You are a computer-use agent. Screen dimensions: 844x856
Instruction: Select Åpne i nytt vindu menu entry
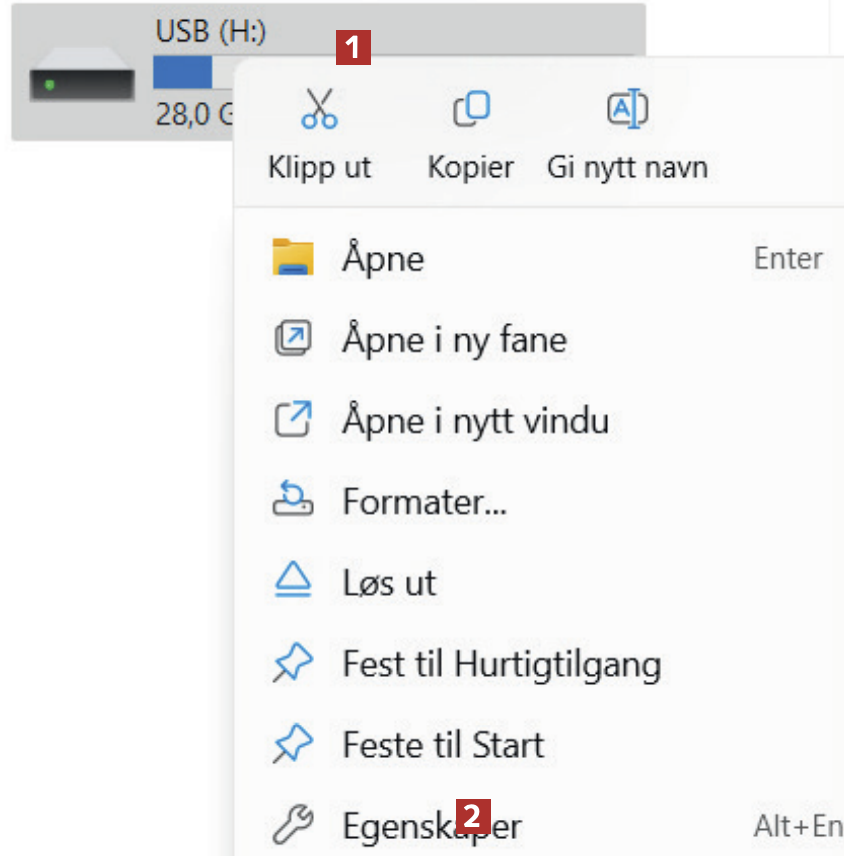(x=475, y=421)
